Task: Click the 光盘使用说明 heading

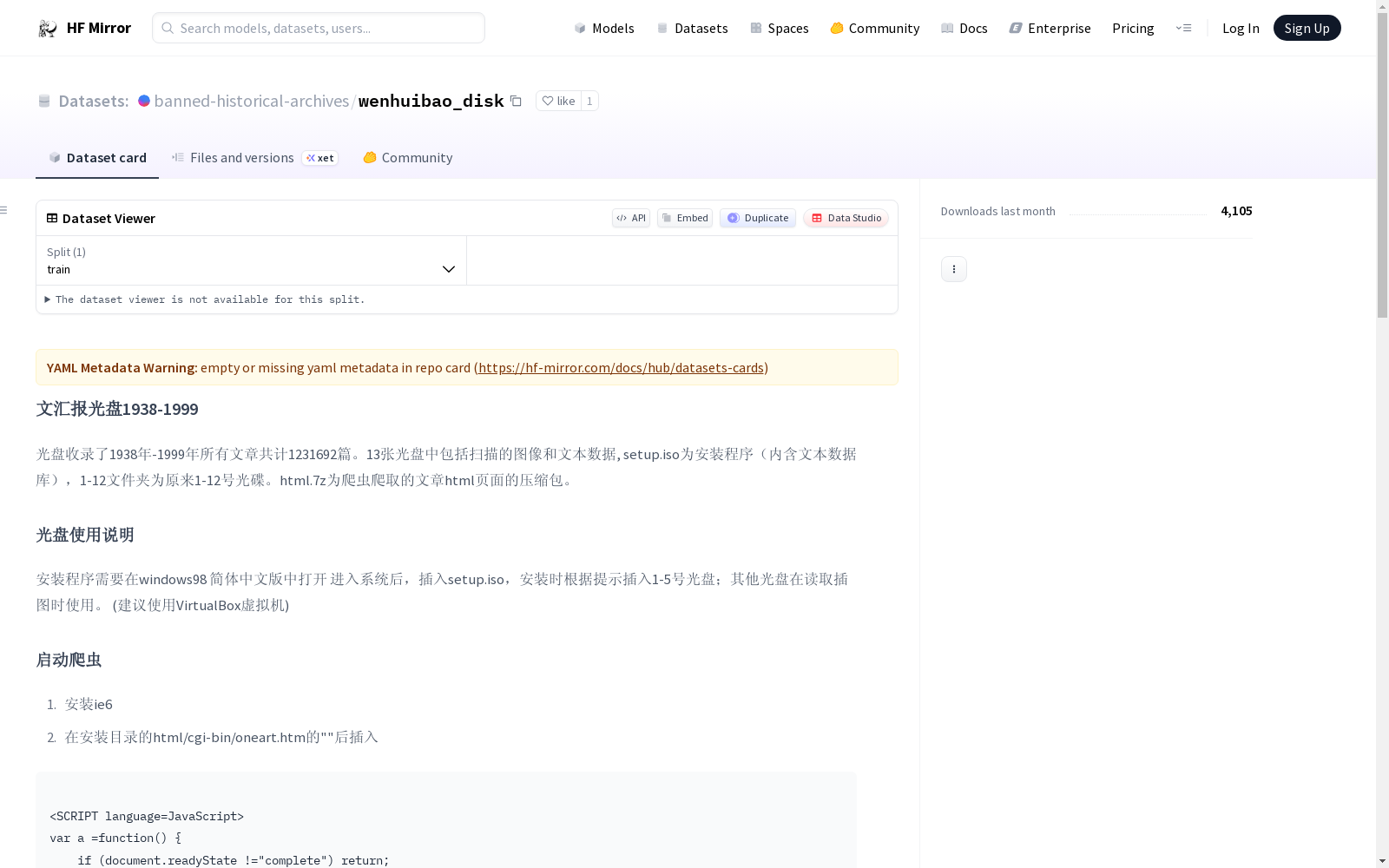Action: click(85, 535)
